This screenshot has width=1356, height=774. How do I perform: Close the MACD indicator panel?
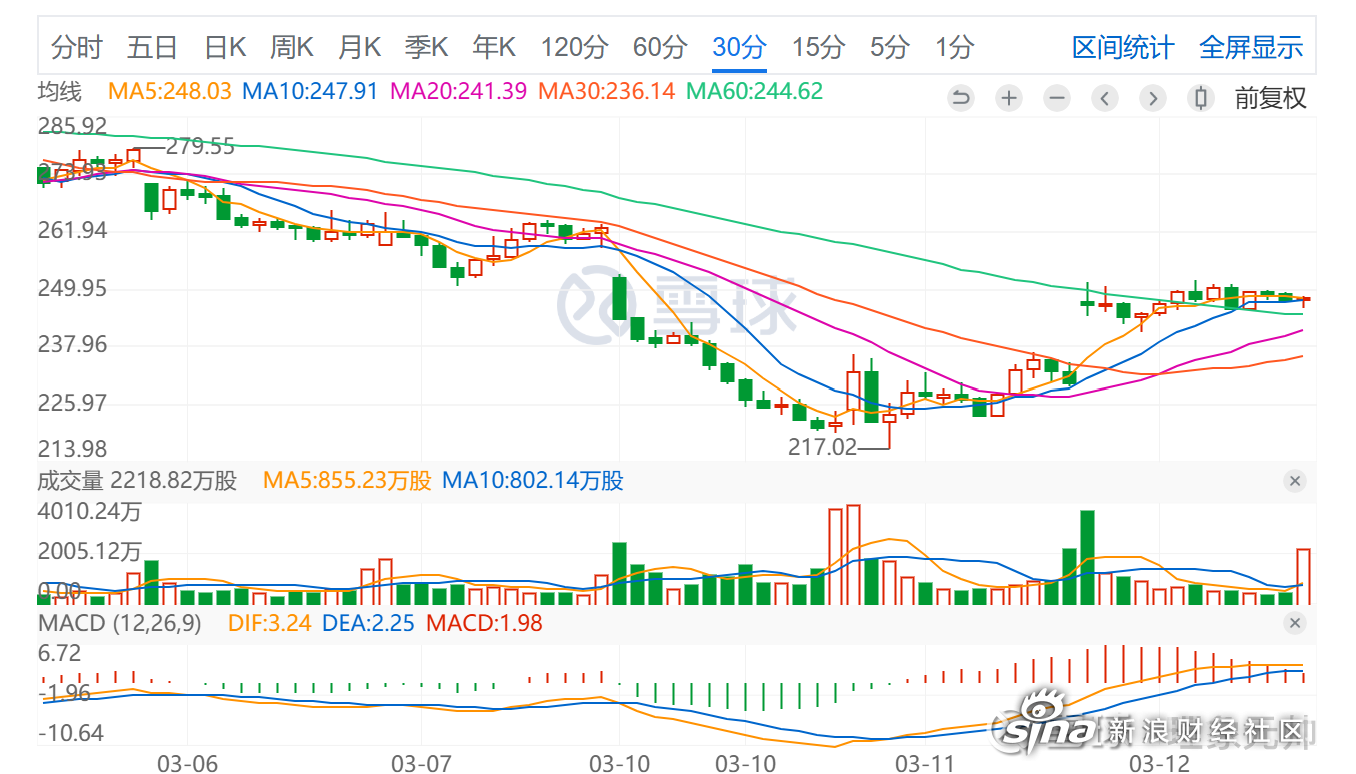pos(1295,624)
